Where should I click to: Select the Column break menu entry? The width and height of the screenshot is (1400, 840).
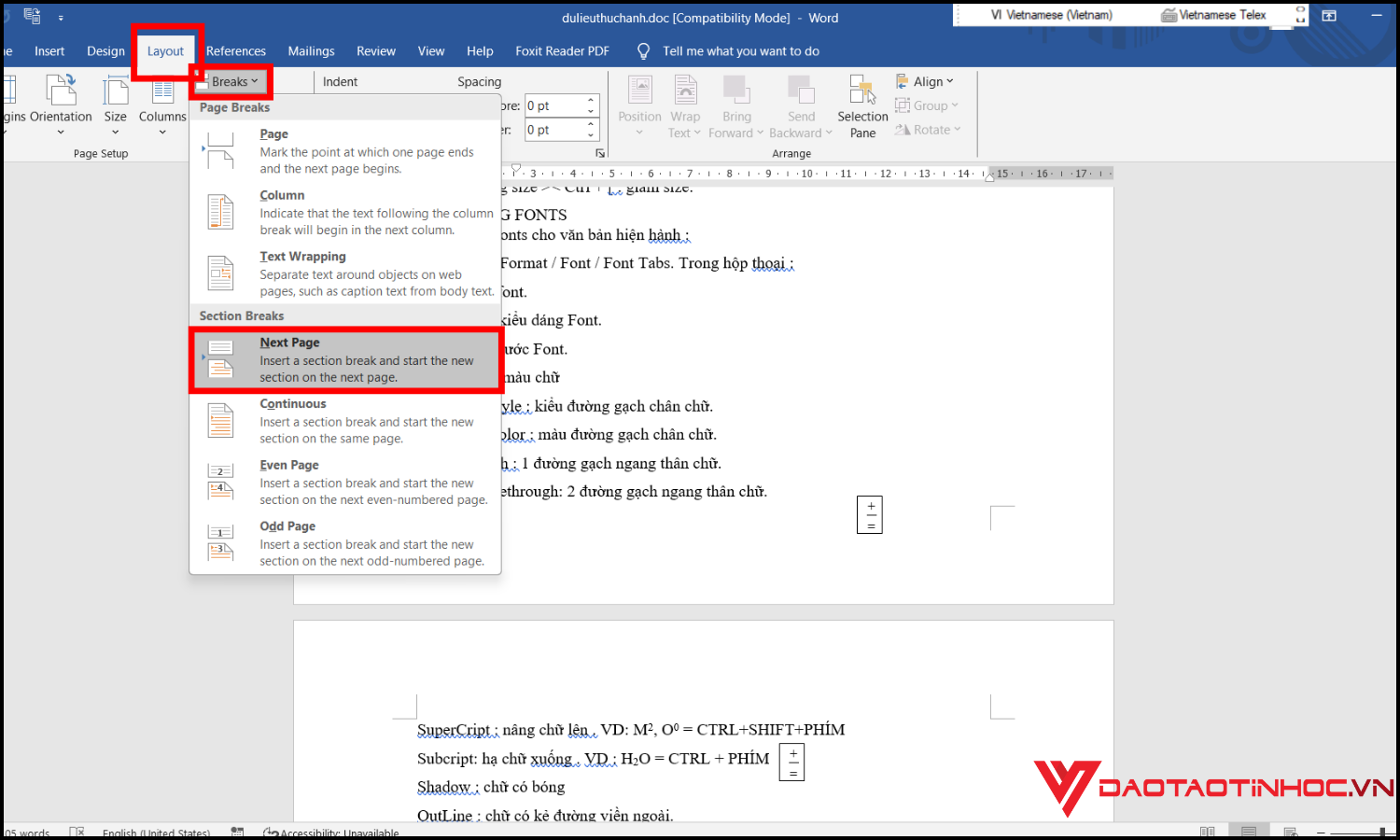(345, 213)
